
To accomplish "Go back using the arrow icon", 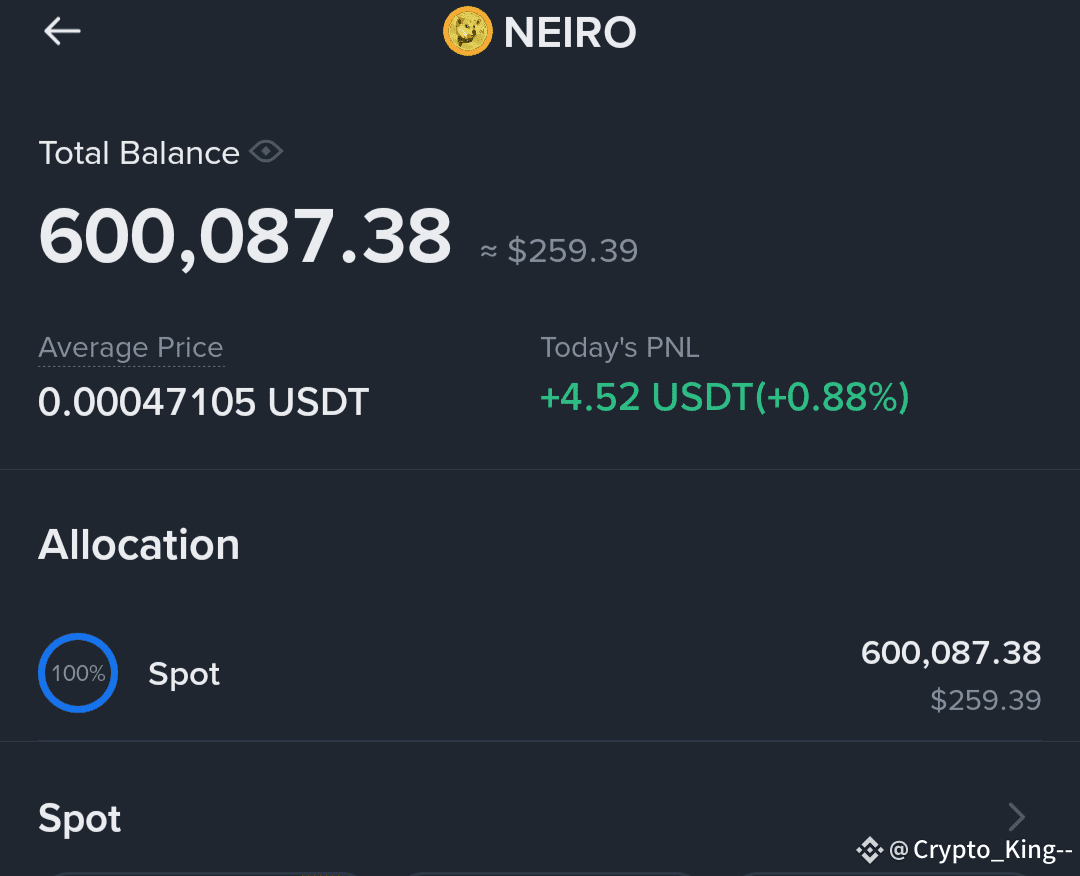I will click(62, 32).
